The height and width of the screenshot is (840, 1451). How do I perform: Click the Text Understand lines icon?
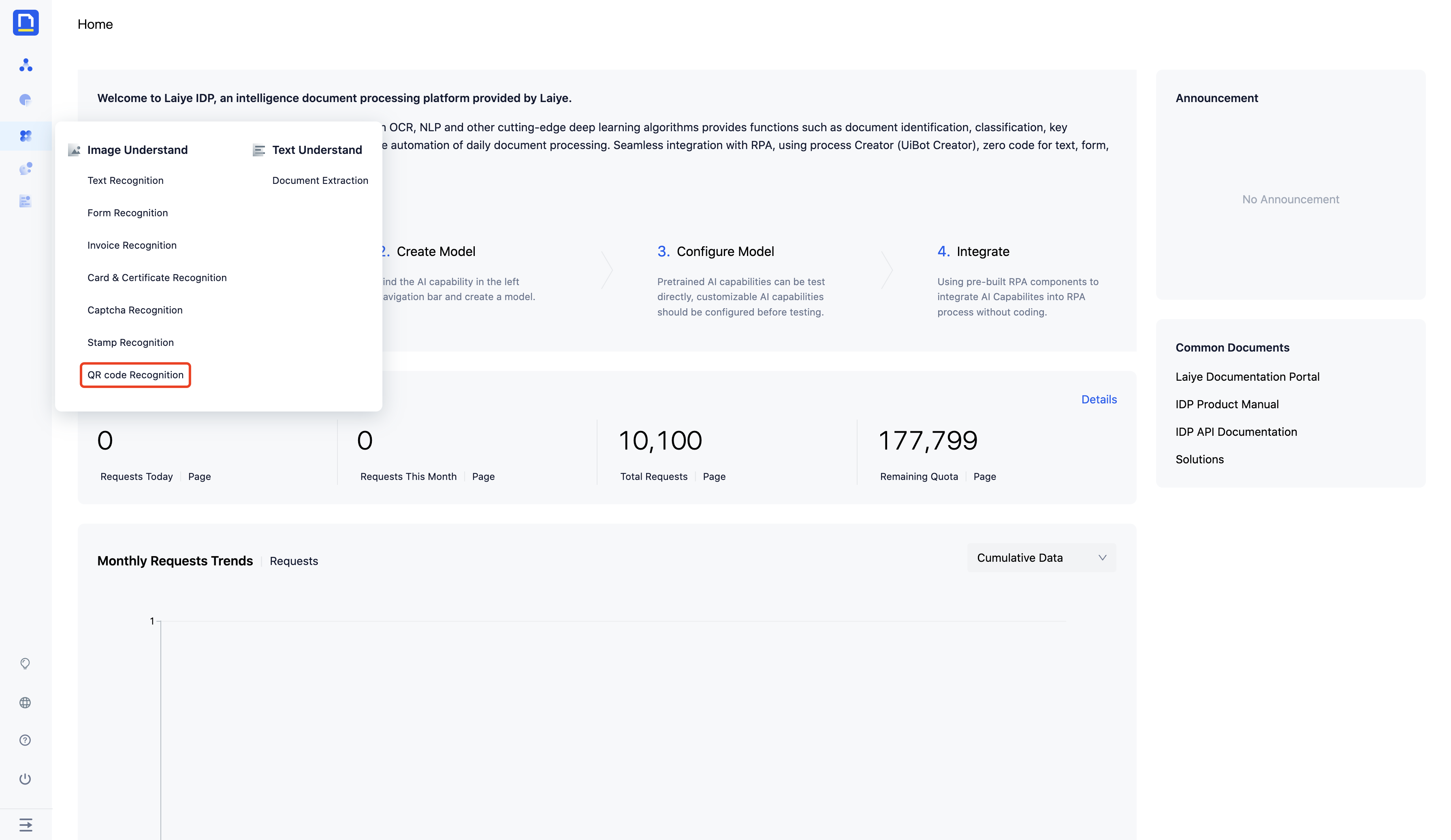pyautogui.click(x=259, y=150)
